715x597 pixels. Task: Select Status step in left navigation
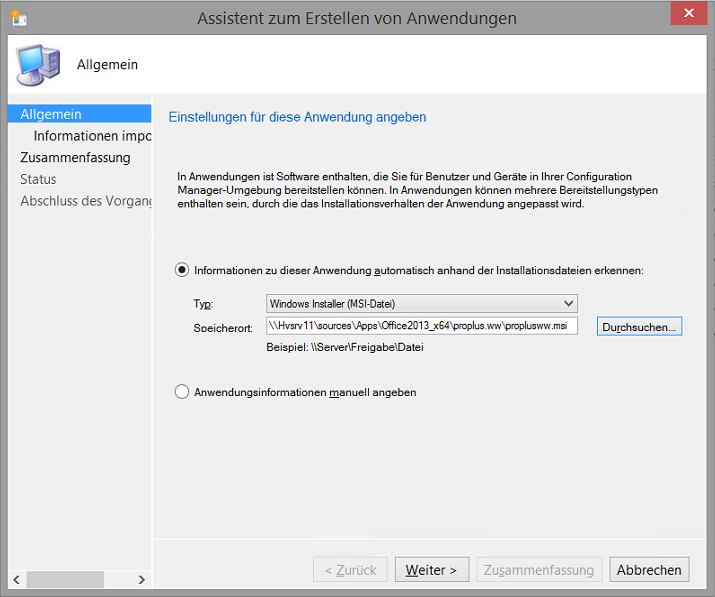pyautogui.click(x=38, y=179)
